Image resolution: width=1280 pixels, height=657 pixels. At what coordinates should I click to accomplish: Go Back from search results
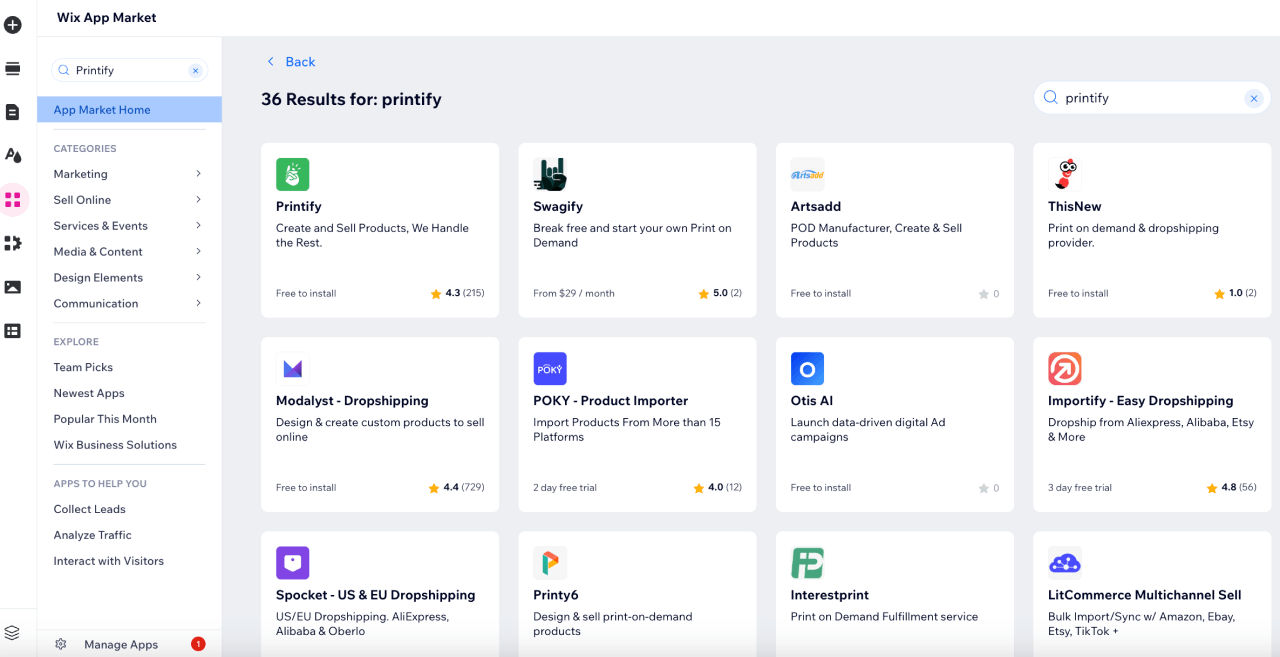tap(290, 62)
